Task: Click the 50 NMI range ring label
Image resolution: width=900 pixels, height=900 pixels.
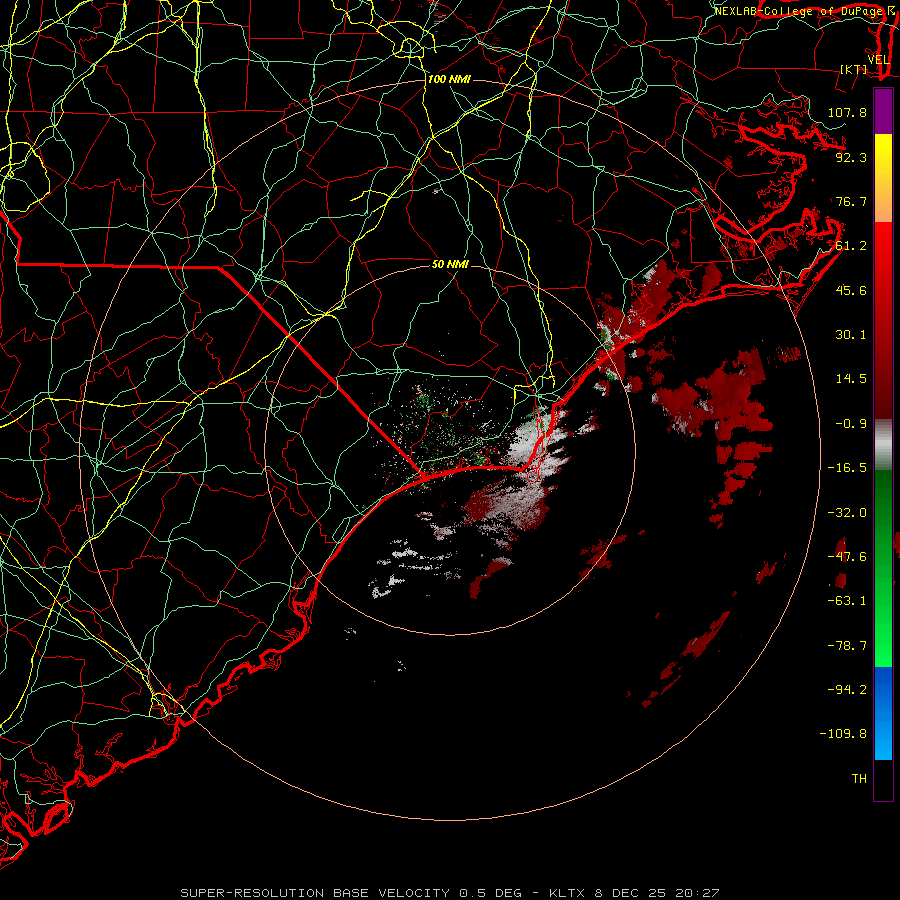Action: [x=450, y=265]
